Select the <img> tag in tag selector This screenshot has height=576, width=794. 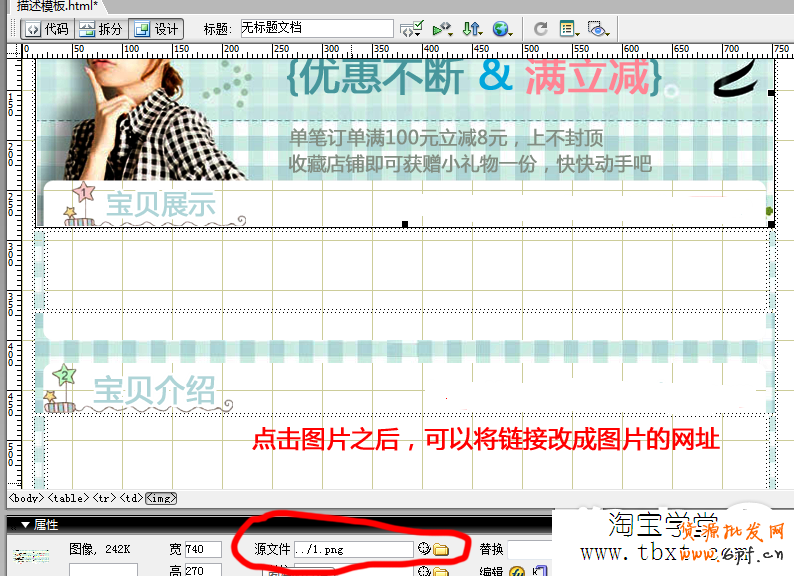click(159, 497)
